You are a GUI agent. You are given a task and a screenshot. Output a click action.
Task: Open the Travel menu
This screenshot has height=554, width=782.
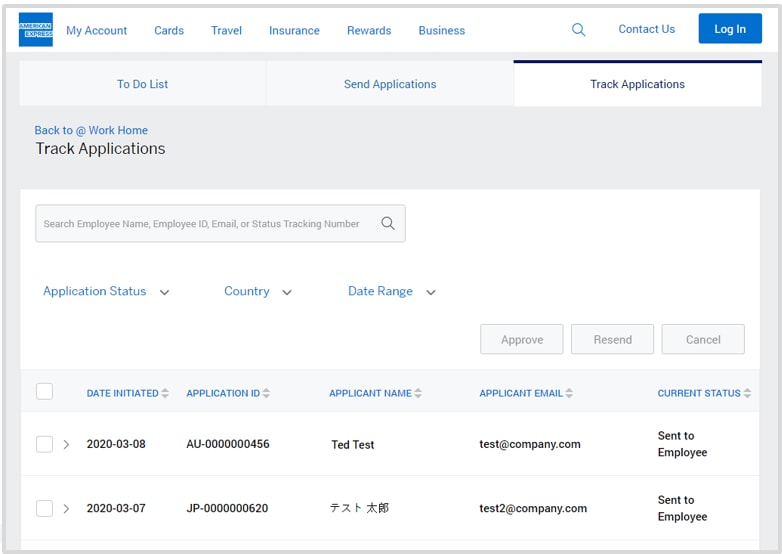226,30
